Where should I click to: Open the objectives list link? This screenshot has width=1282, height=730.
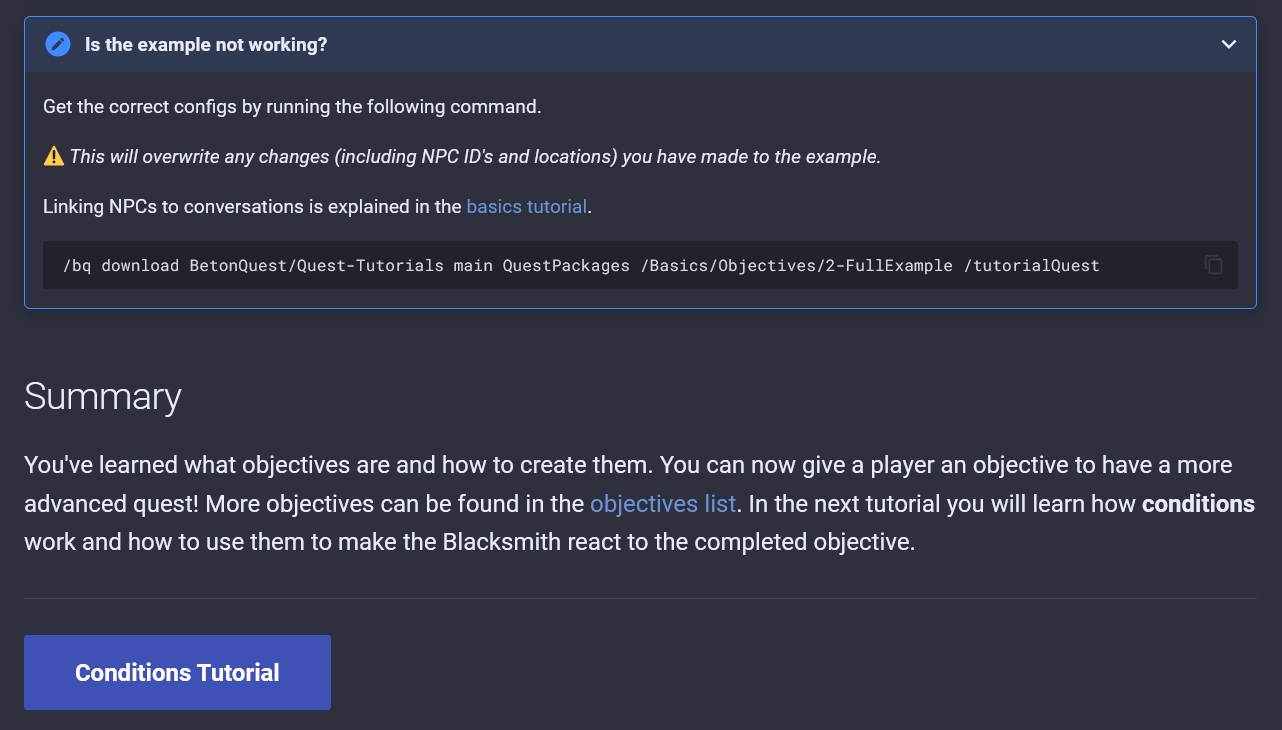point(663,504)
